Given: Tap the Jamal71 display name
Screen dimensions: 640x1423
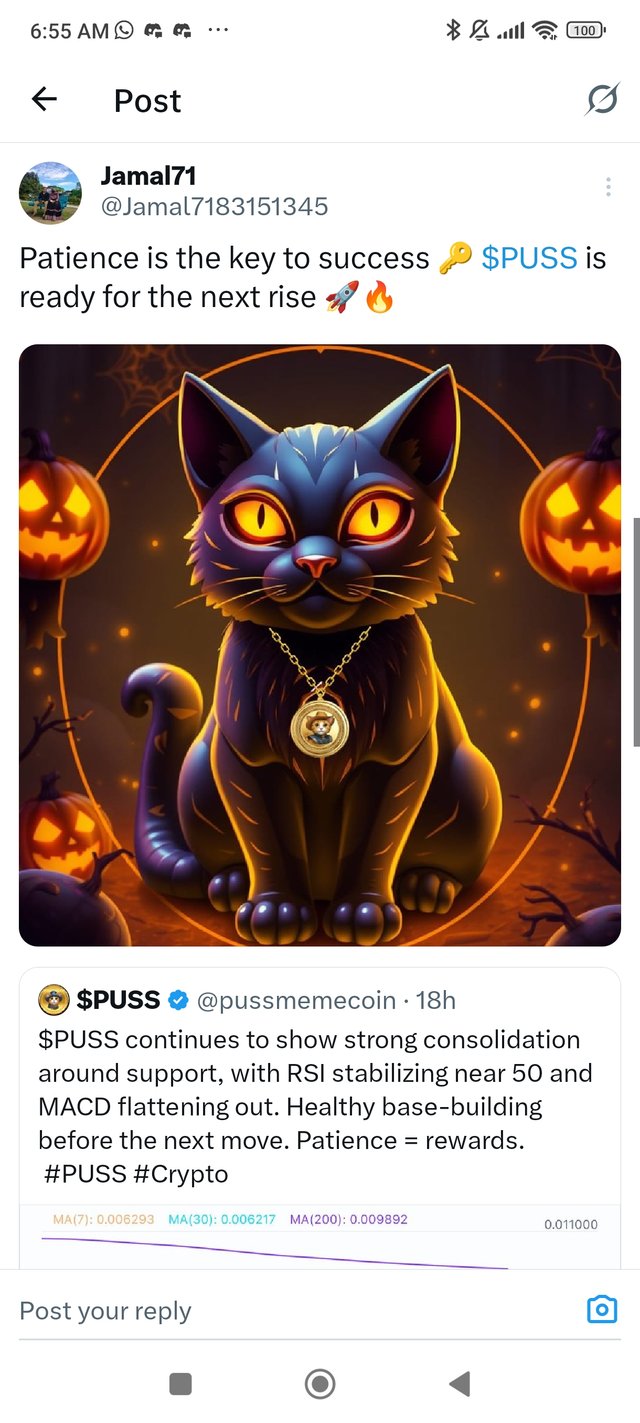Looking at the screenshot, I should pos(148,176).
